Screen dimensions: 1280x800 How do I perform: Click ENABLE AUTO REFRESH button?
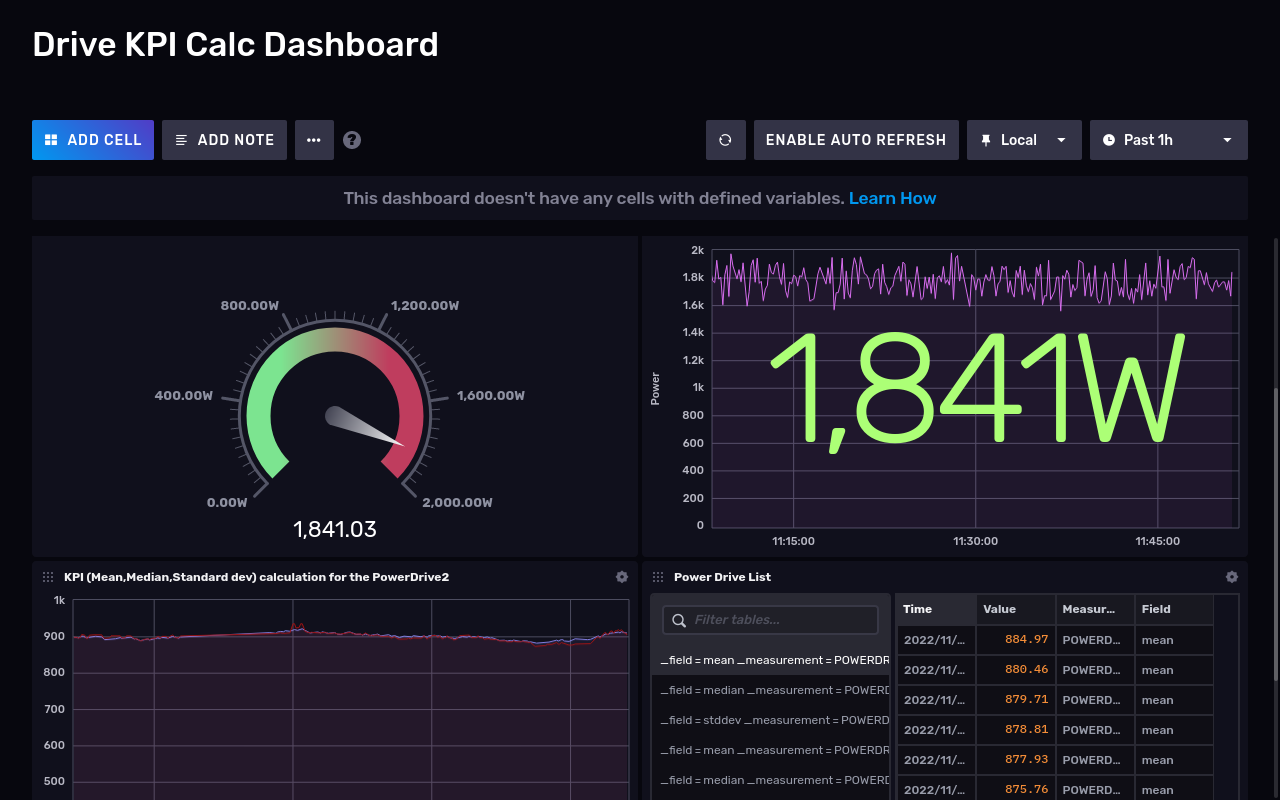[856, 139]
